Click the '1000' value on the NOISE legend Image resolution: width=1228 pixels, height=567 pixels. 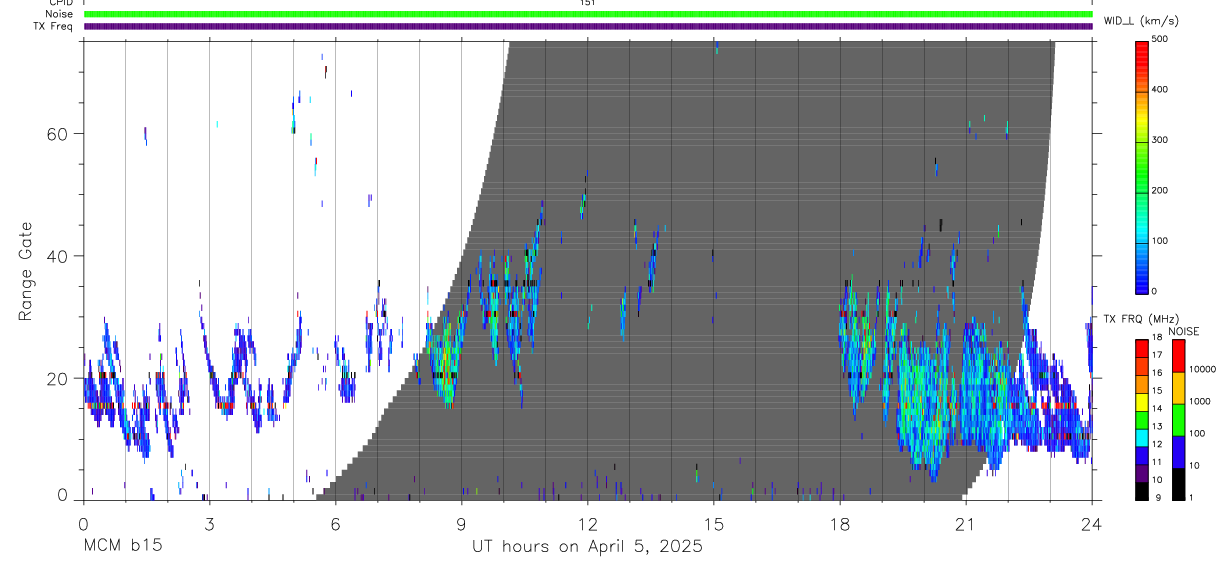(x=1201, y=402)
